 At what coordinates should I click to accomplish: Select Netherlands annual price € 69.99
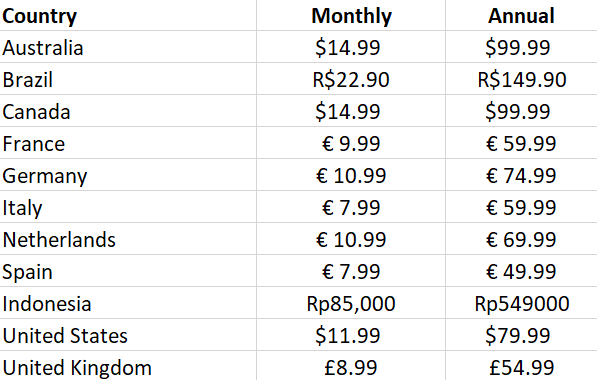click(x=521, y=239)
